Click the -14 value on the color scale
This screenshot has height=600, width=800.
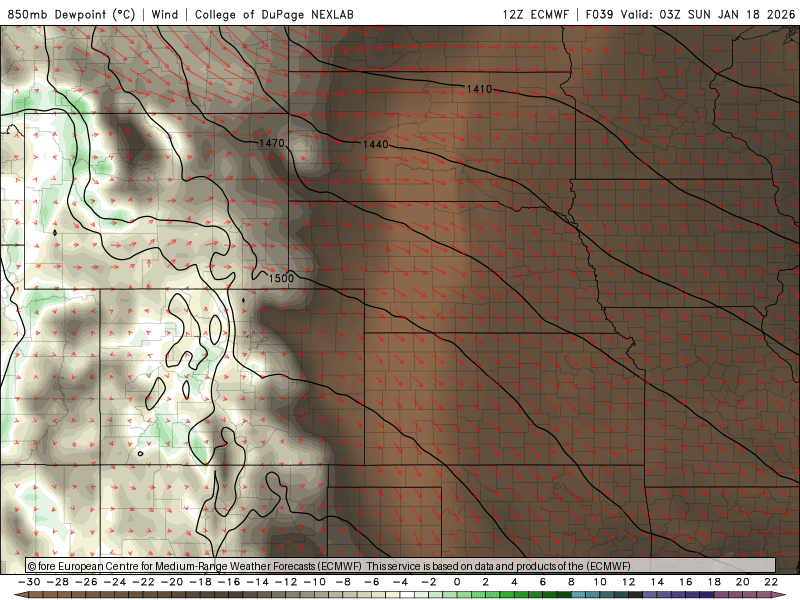click(x=258, y=582)
